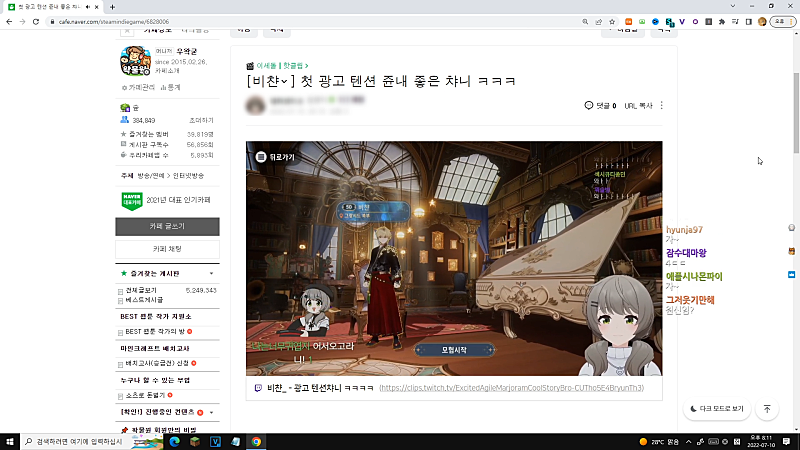Click the cafe profile image
This screenshot has height=450, width=800.
(x=135, y=61)
